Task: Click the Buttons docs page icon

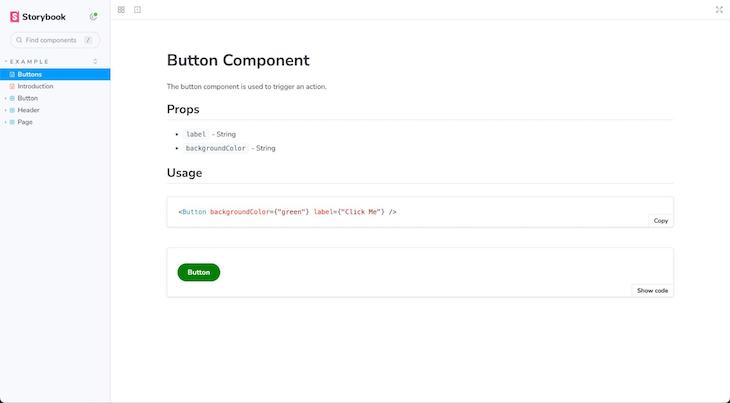Action: click(x=12, y=74)
